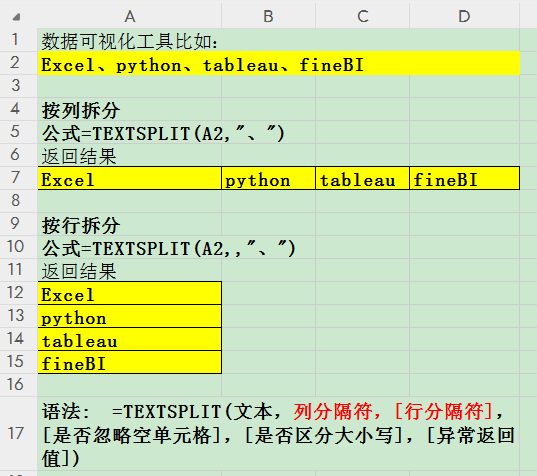Image resolution: width=537 pixels, height=476 pixels.
Task: Select row 13 header
Action: 18,316
